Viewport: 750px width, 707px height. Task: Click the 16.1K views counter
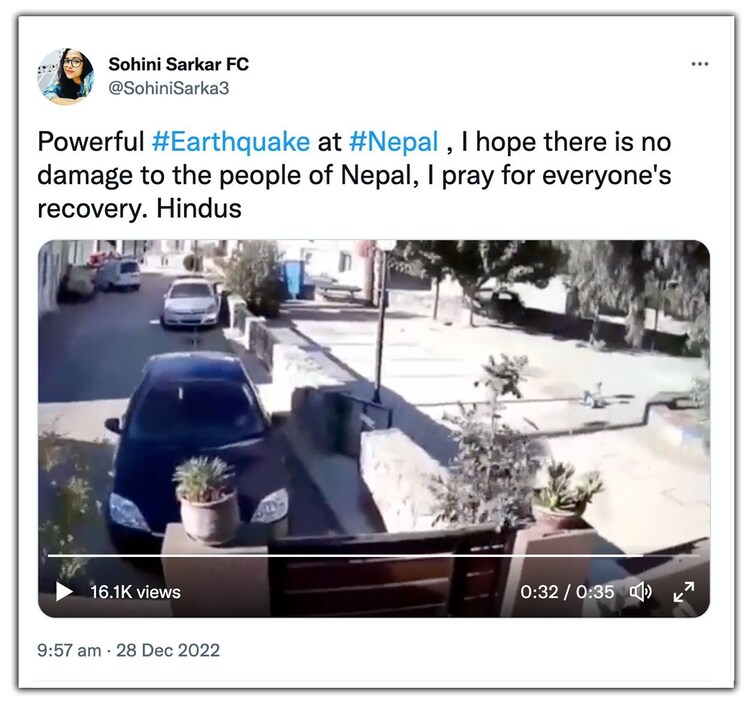click(135, 592)
